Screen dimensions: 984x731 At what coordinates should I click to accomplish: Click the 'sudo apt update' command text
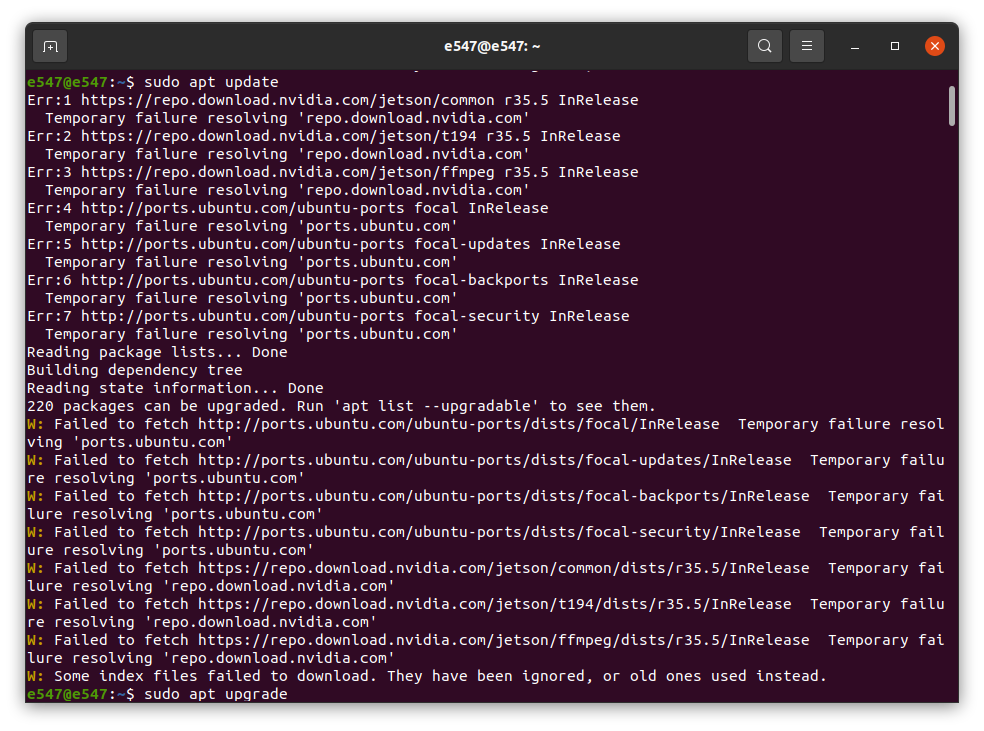tap(211, 82)
